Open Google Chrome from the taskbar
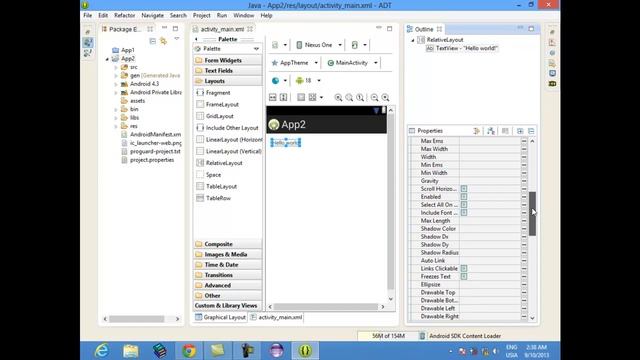Viewport: 640px width, 360px height. [x=189, y=351]
